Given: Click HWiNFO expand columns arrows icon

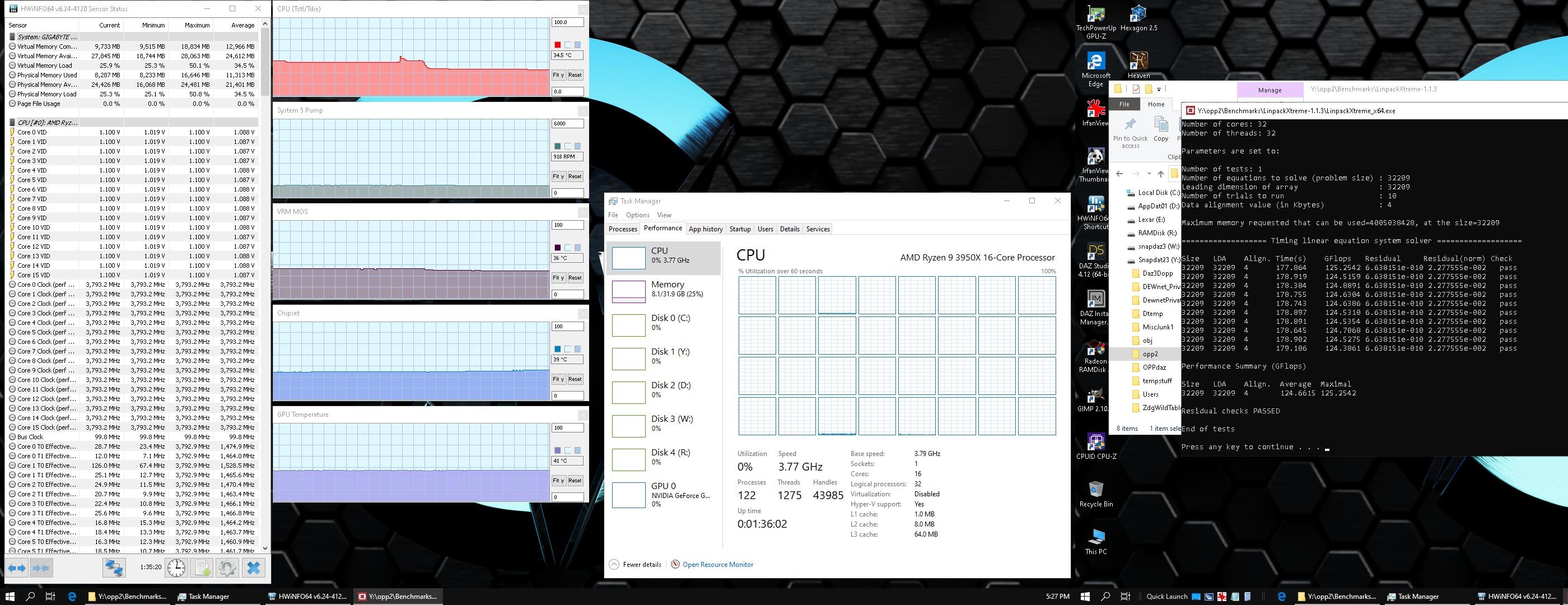Looking at the screenshot, I should (17, 568).
